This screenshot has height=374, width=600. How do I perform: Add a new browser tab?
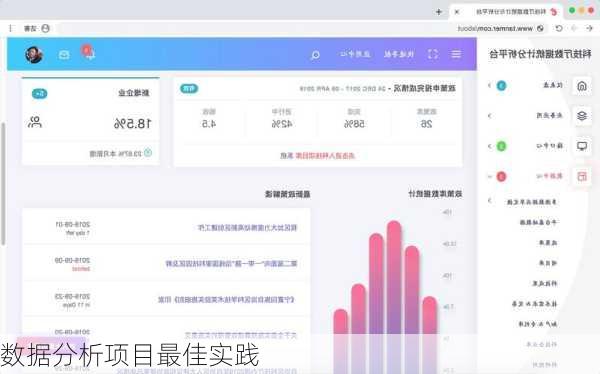tap(439, 12)
